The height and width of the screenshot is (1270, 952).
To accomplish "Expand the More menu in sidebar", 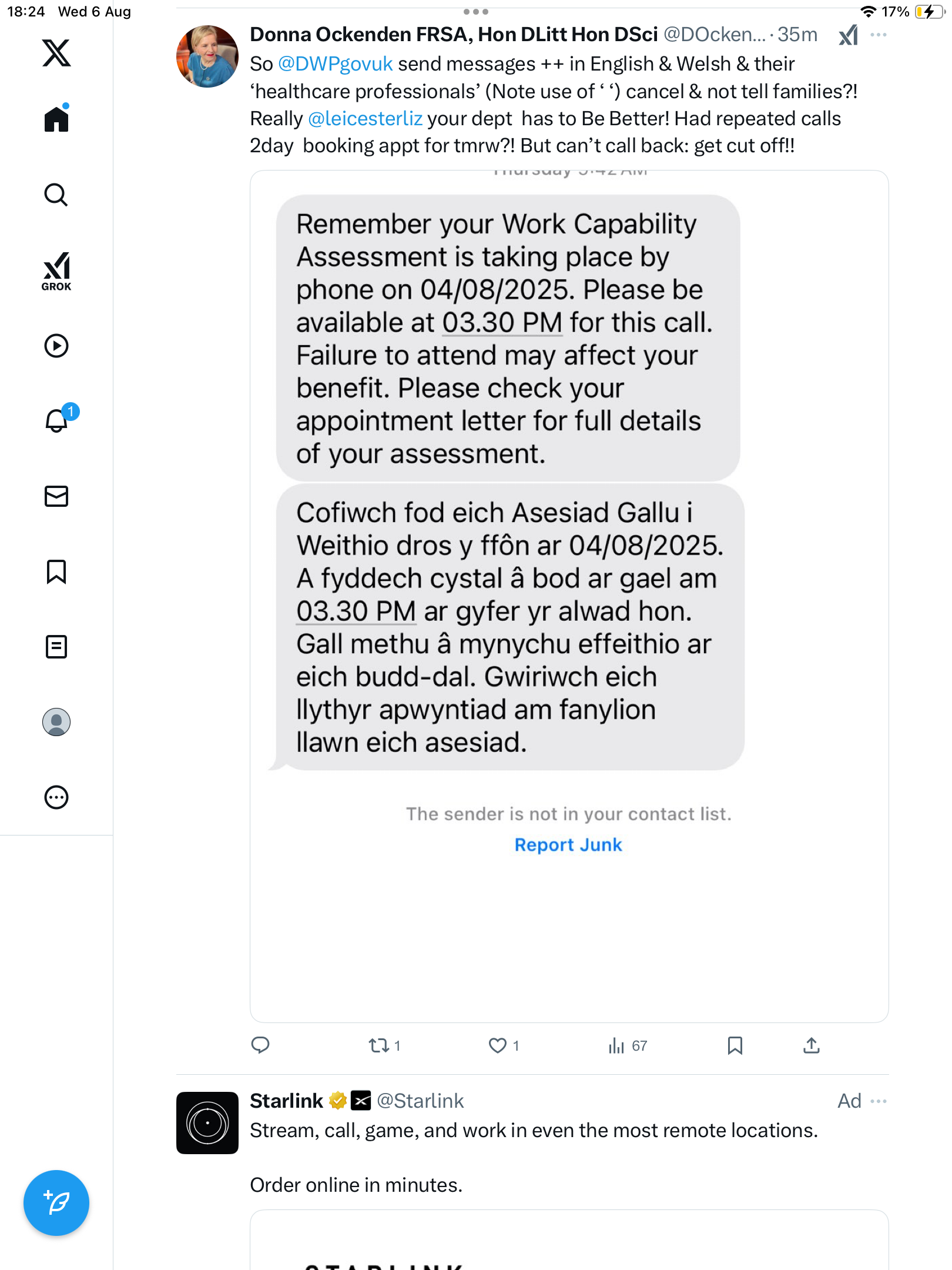I will (56, 797).
